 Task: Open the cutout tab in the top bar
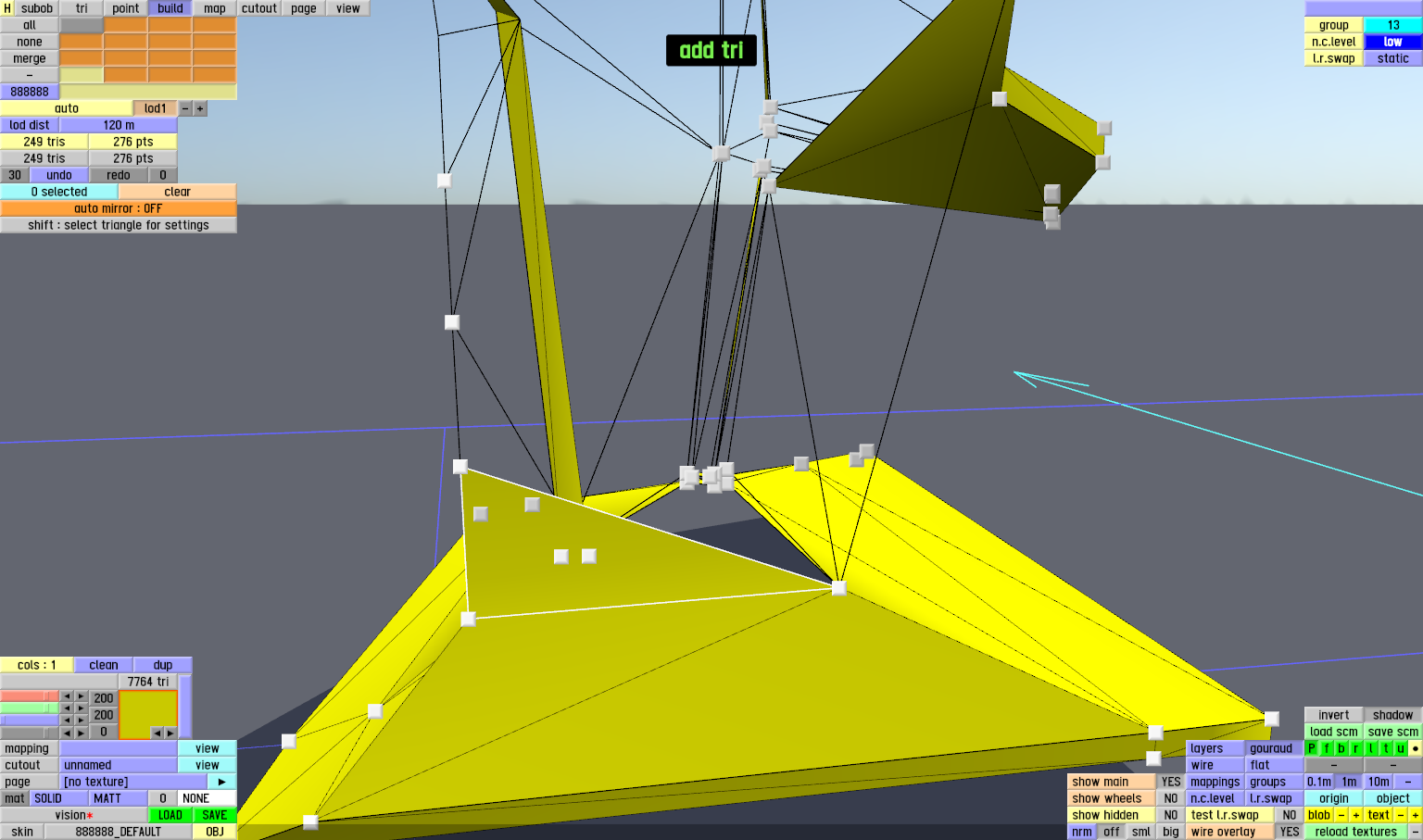(x=259, y=8)
